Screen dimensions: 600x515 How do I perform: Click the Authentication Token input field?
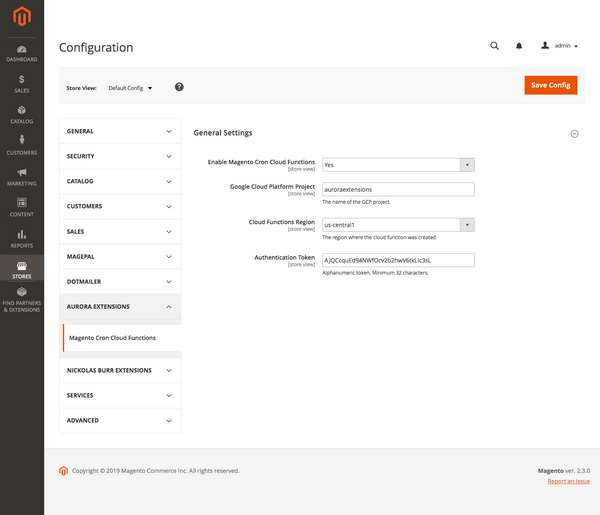(x=397, y=260)
